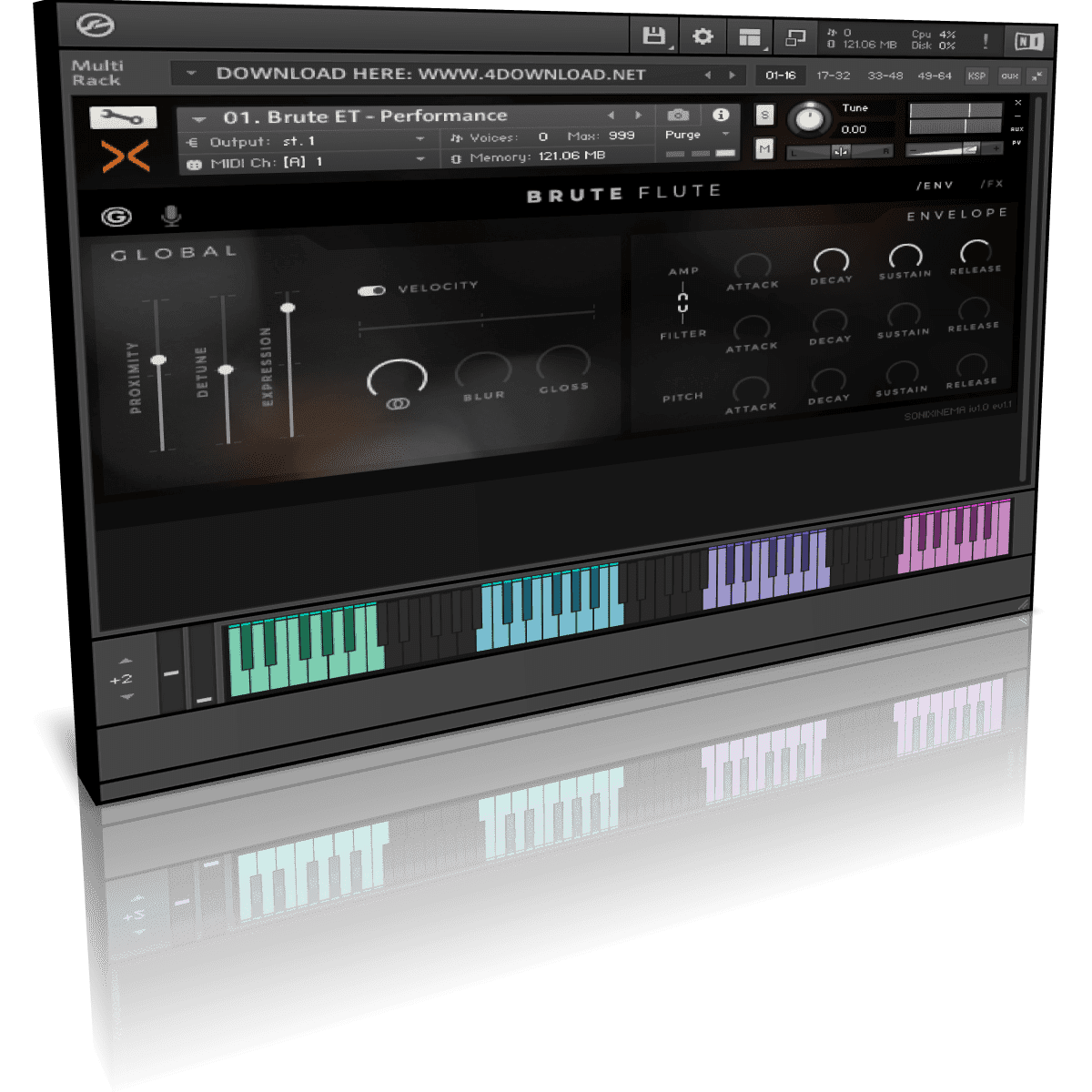Viewport: 1092px width, 1092px height.
Task: Expand the multi rack name dropdown arrow
Action: 191,74
